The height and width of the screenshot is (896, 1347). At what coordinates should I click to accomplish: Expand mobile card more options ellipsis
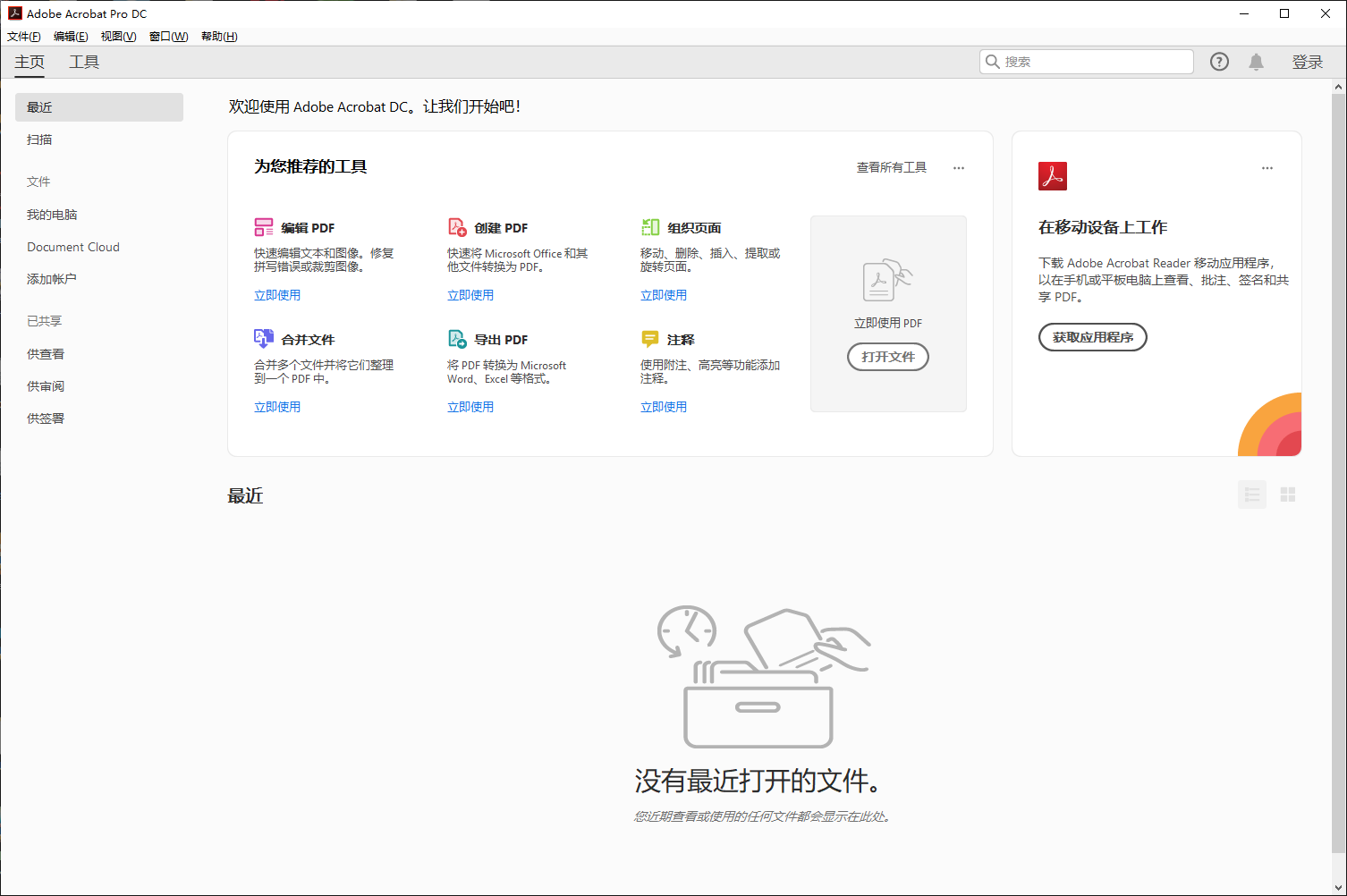coord(1267,168)
